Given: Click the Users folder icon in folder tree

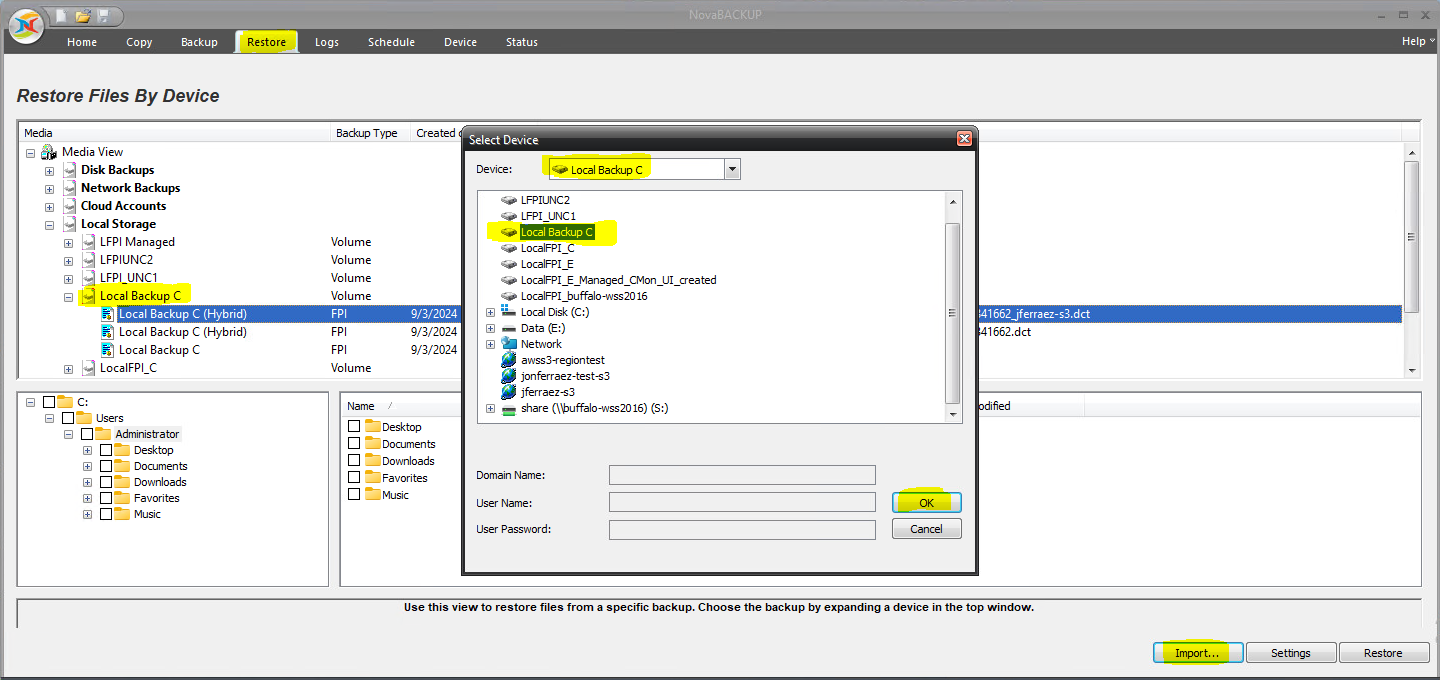Looking at the screenshot, I should pyautogui.click(x=85, y=418).
